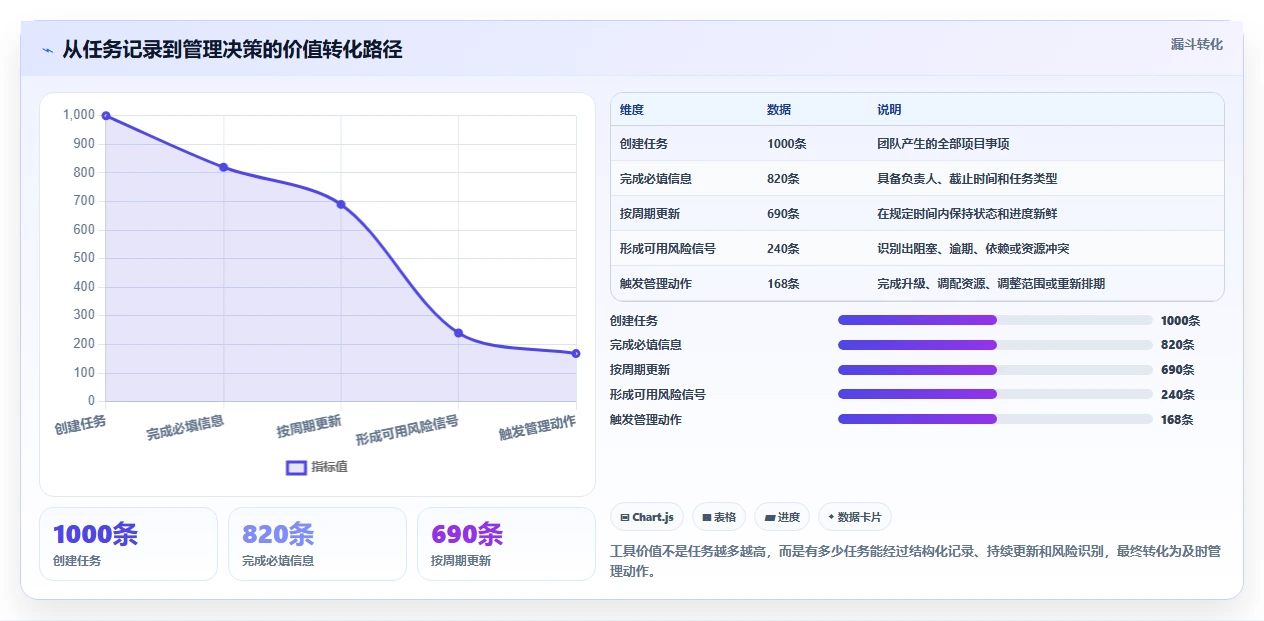This screenshot has height=621, width=1264.
Task: Click cell 识别出阻塞、逾期、依赖或资源冲突
Action: (973, 249)
